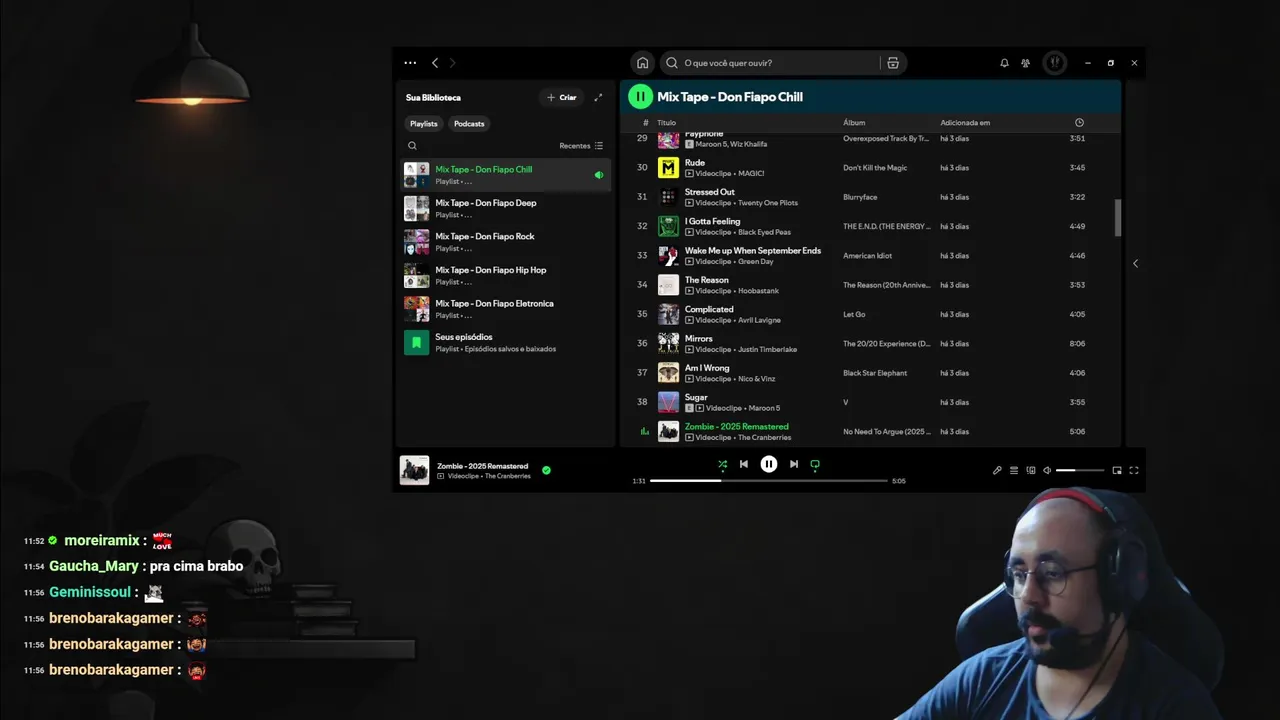Go to Spotify Home
This screenshot has height=720, width=1280.
click(x=642, y=63)
